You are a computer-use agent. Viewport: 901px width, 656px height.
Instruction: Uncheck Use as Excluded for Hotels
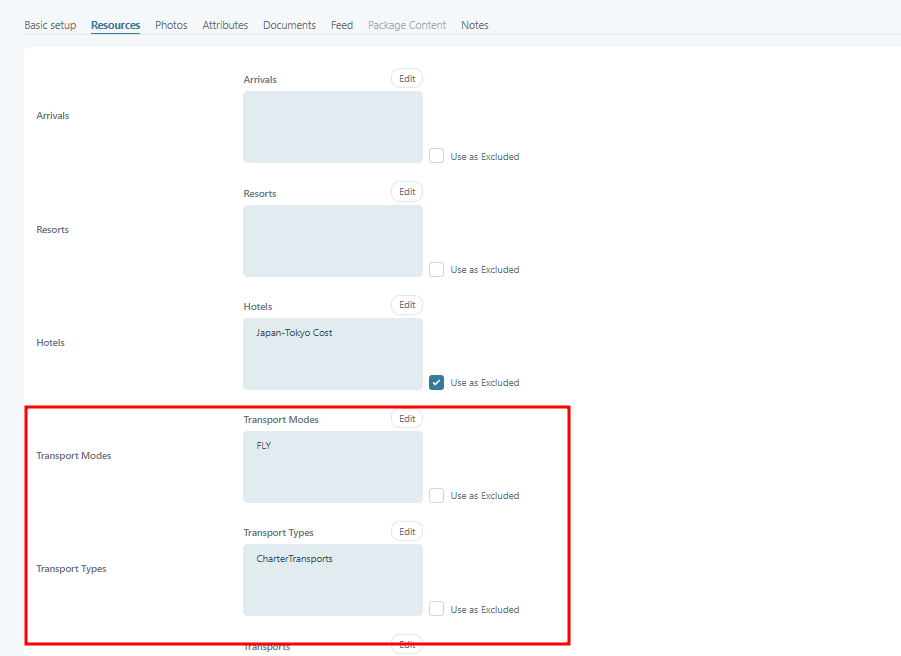coord(437,383)
